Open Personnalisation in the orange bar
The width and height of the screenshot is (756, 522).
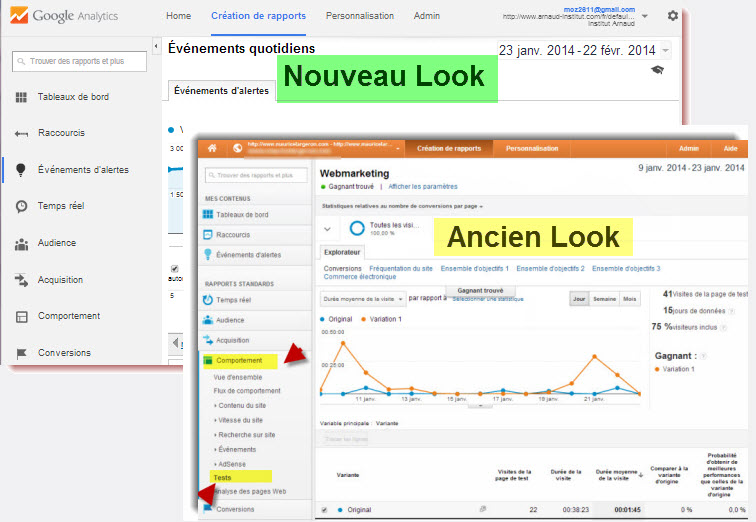click(532, 148)
